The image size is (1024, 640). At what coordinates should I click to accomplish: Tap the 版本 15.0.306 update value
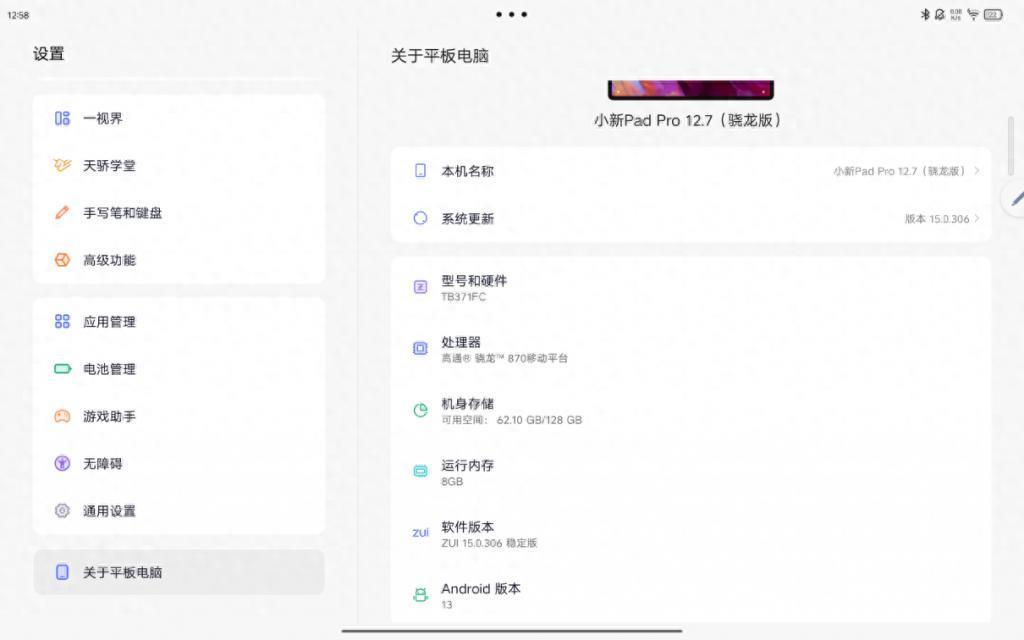[x=936, y=219]
